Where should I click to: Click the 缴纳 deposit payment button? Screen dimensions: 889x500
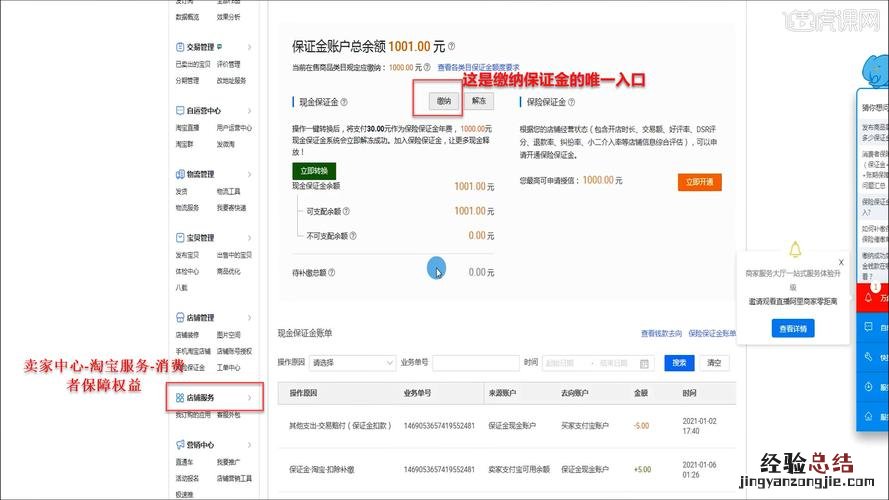click(x=443, y=101)
